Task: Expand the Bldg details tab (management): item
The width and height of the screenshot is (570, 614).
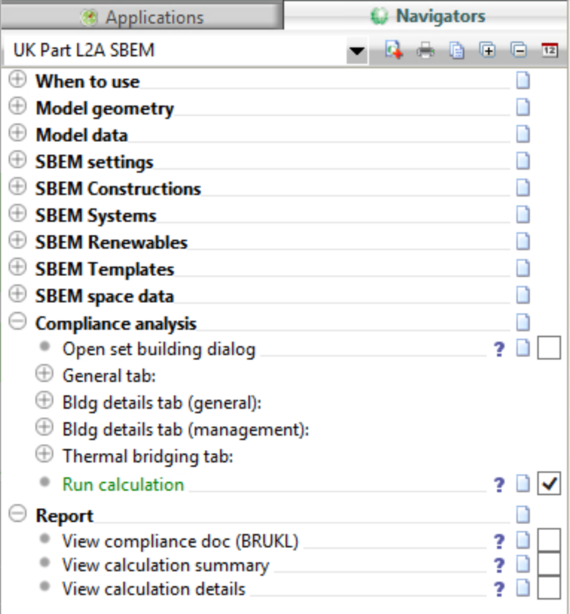Action: point(44,427)
